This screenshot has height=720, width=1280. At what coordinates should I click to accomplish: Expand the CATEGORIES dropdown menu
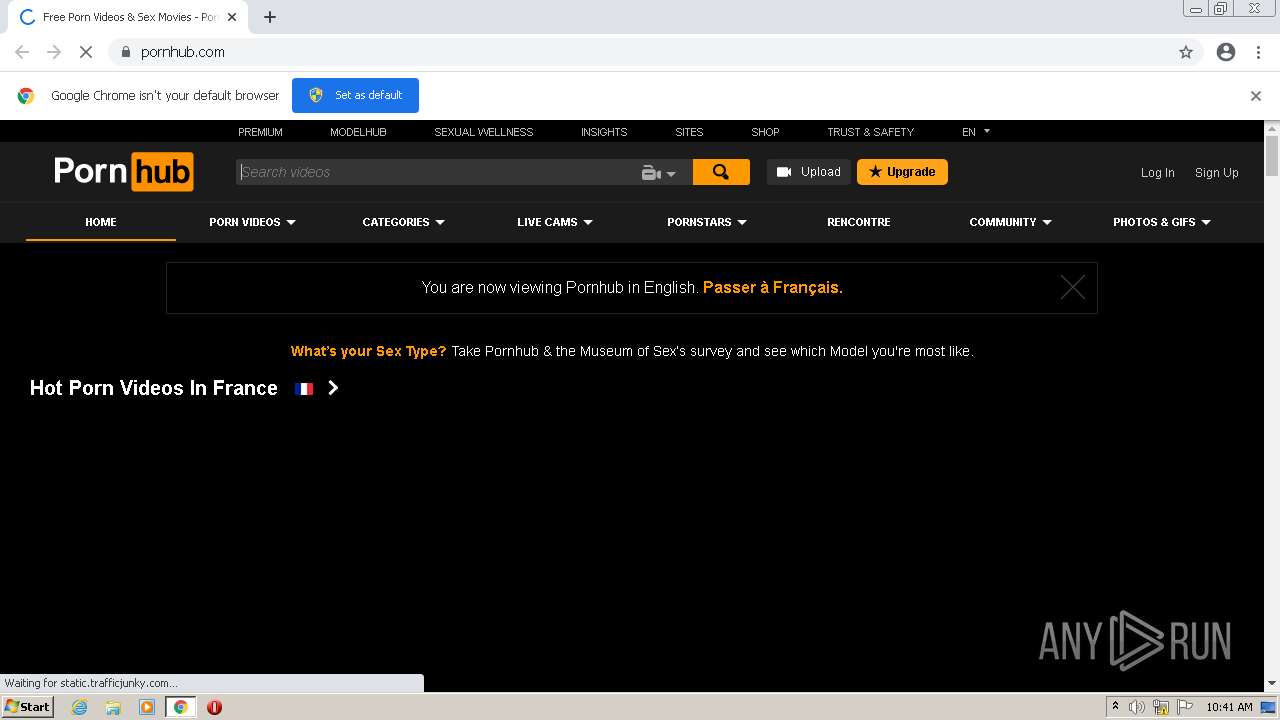(403, 222)
